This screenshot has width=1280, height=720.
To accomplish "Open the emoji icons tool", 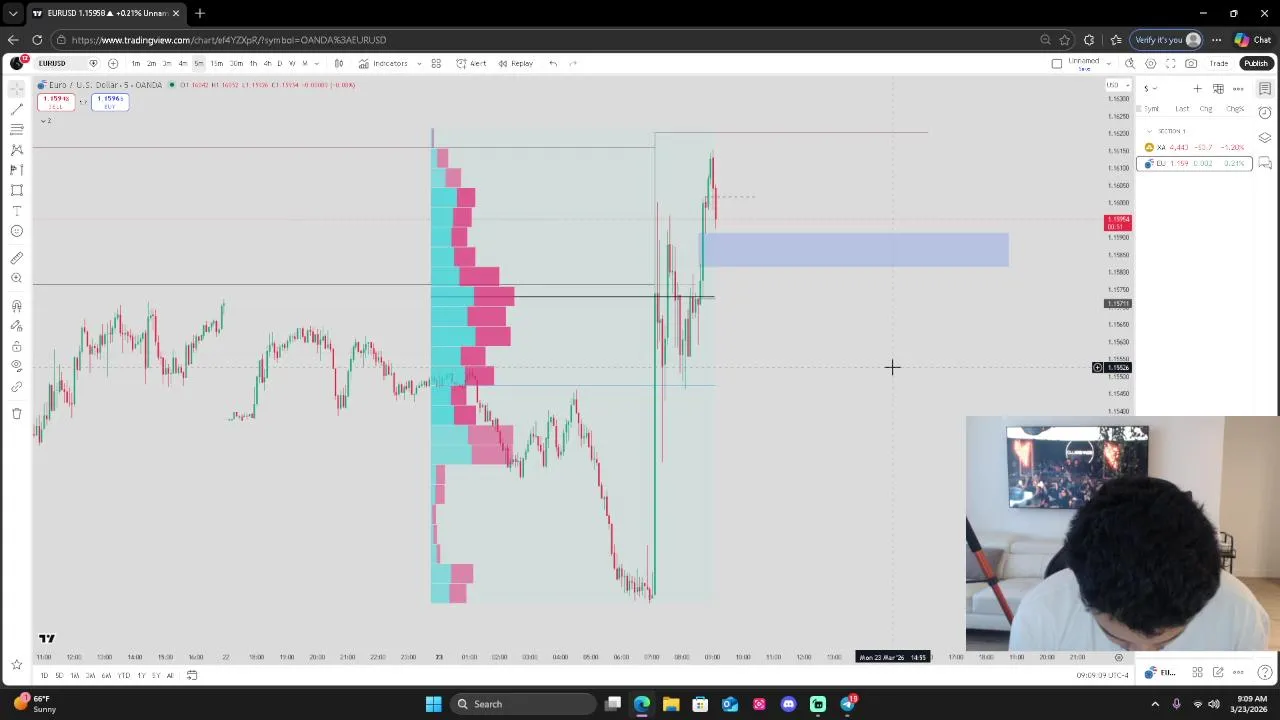I will pyautogui.click(x=17, y=231).
